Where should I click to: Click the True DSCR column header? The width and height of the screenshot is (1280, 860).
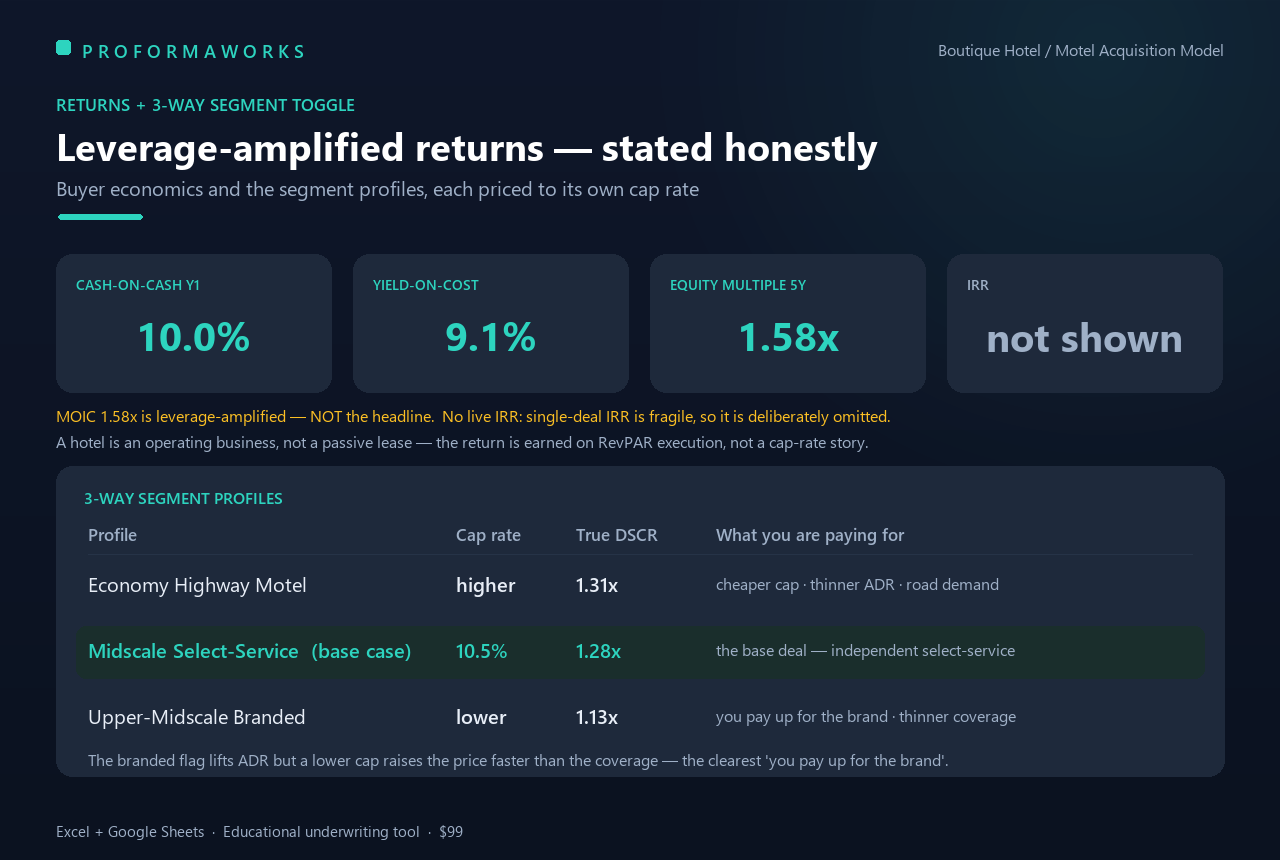[617, 535]
